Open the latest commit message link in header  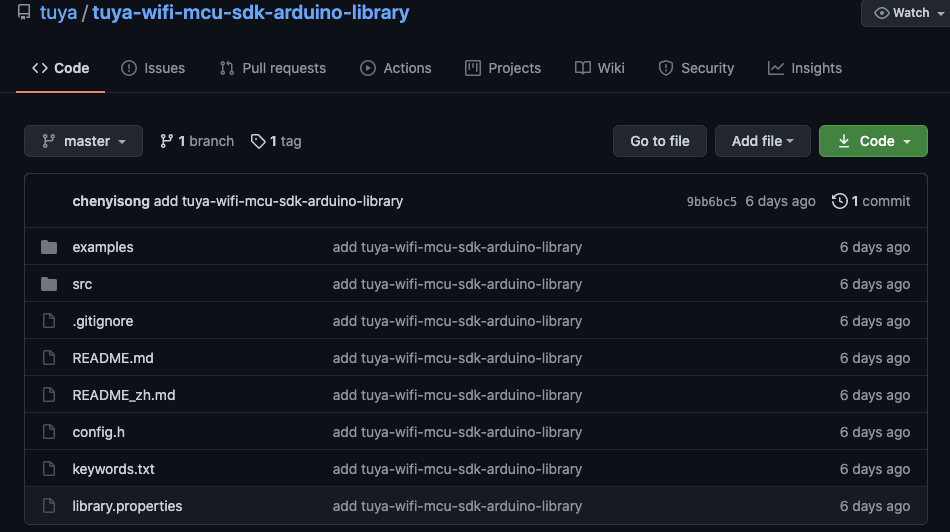tap(278, 201)
